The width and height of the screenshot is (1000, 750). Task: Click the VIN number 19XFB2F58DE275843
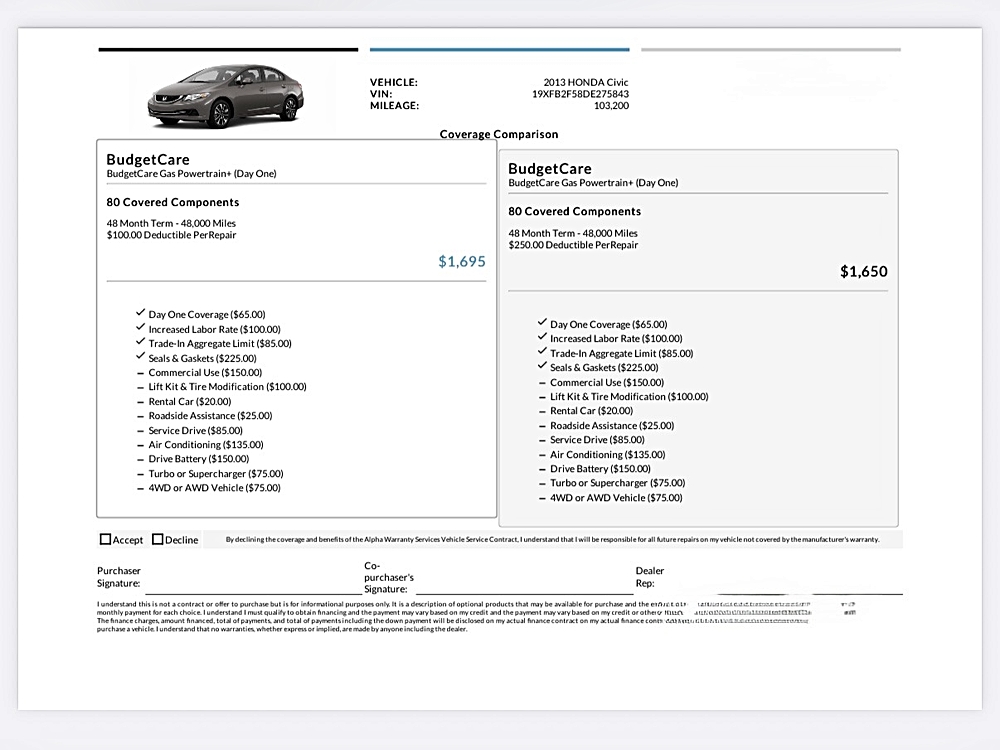click(x=580, y=94)
